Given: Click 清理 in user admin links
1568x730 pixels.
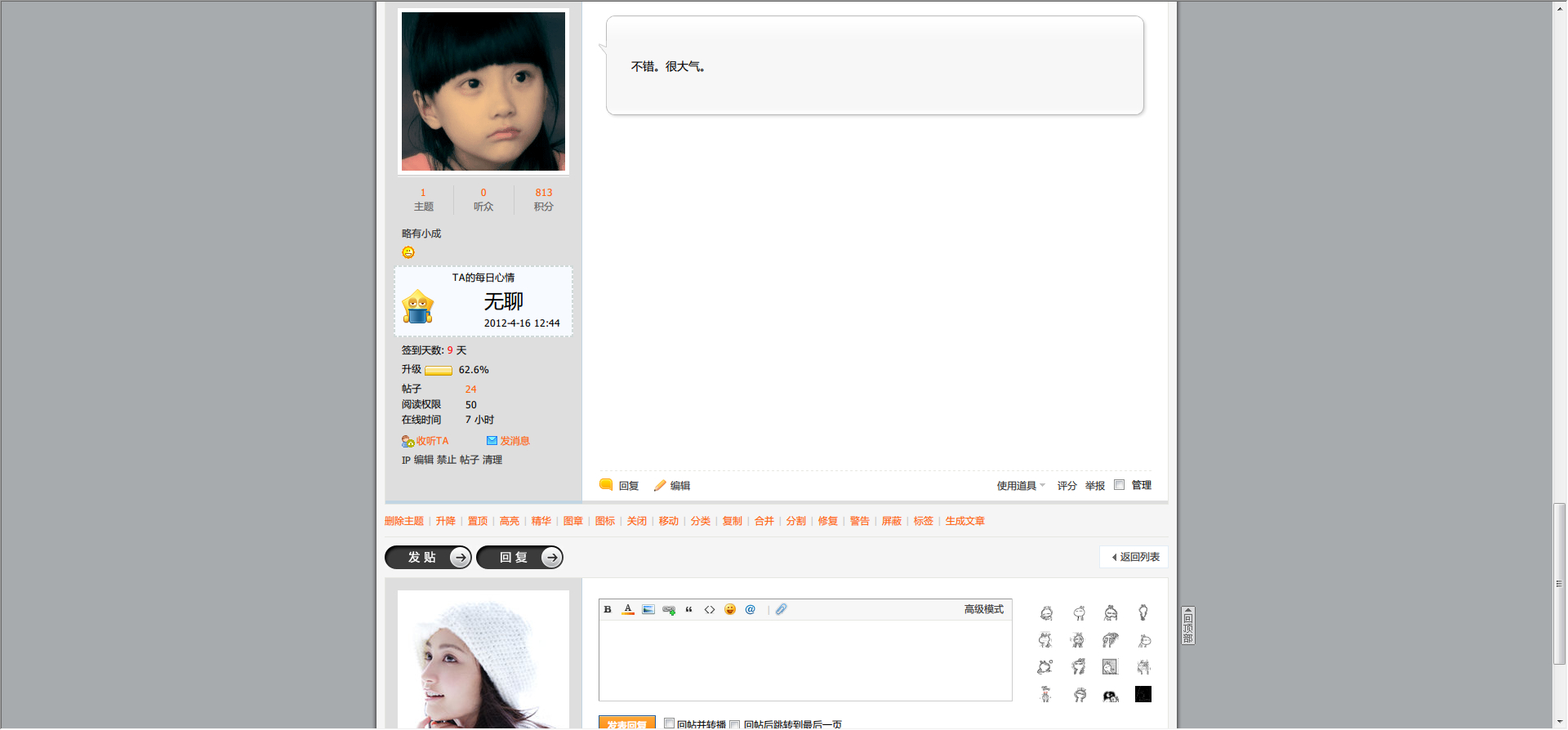Looking at the screenshot, I should 492,461.
